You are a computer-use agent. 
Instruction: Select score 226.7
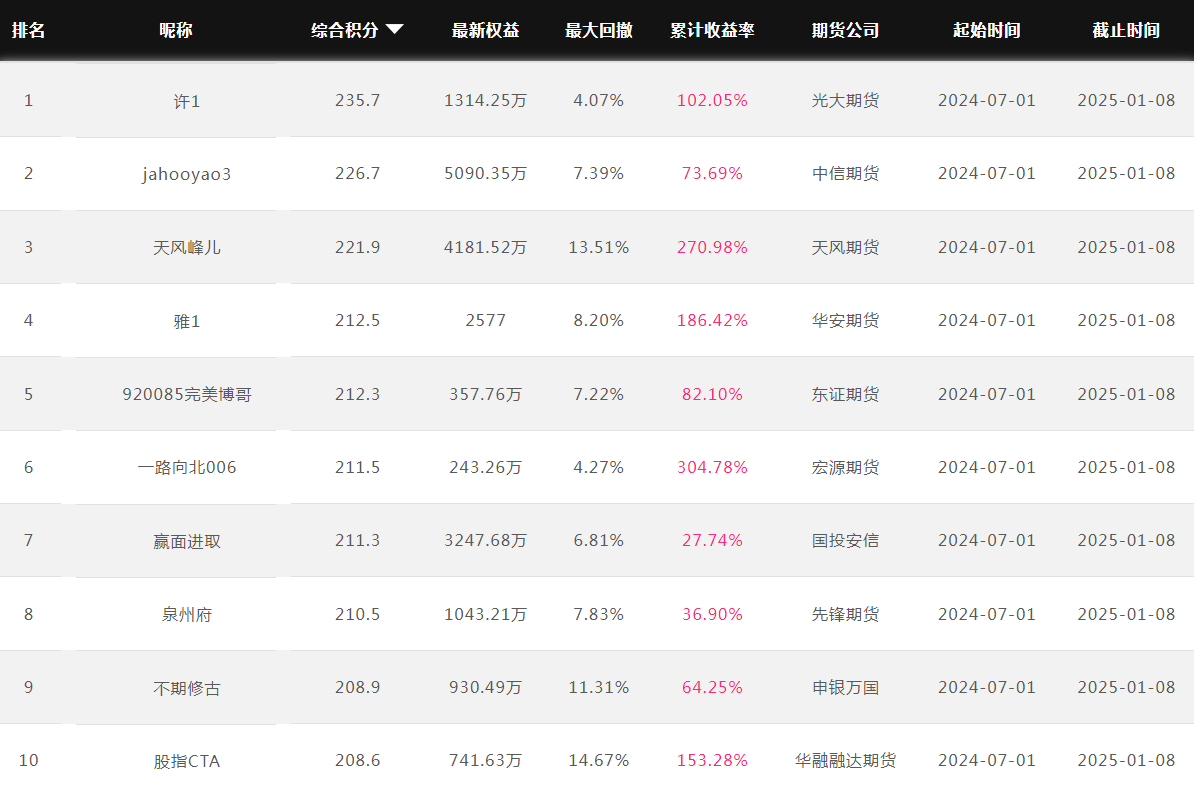pos(357,174)
